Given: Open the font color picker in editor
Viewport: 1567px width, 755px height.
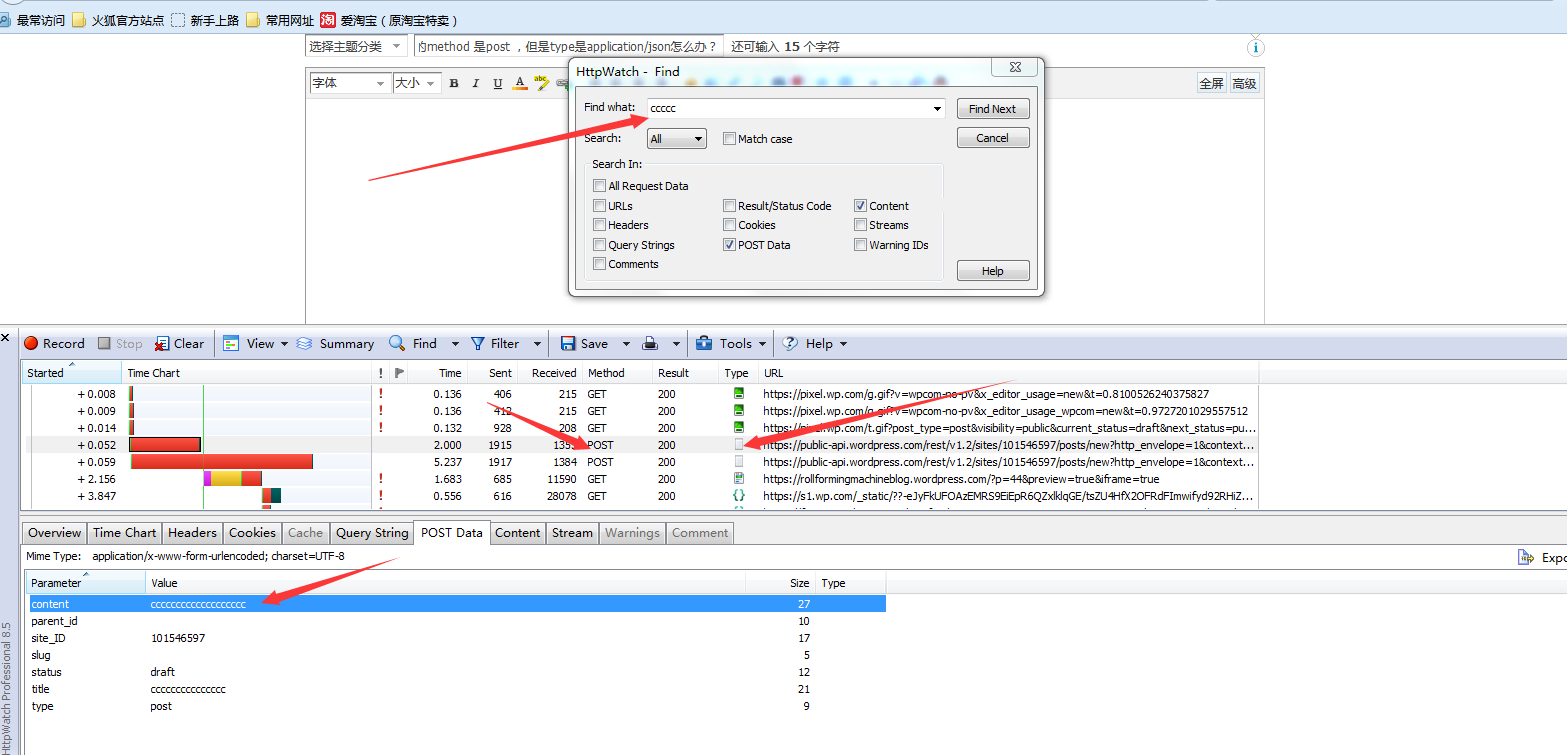Looking at the screenshot, I should tap(519, 83).
